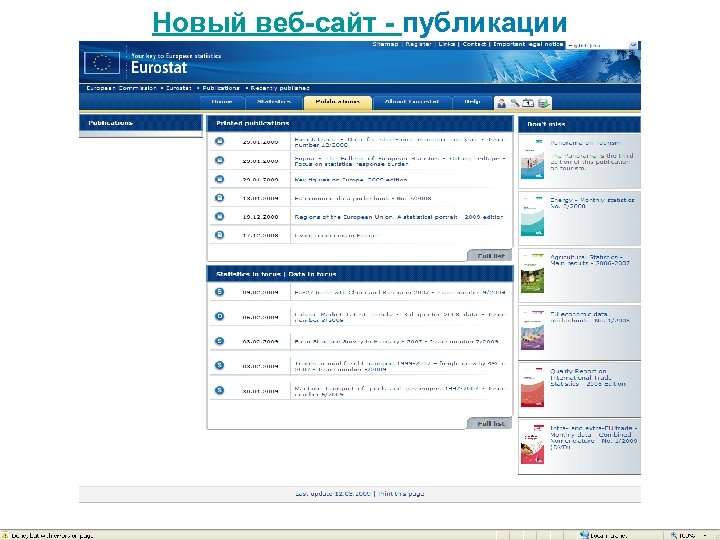720x540 pixels.
Task: Click Publications in the left sidebar menu
Action: click(x=111, y=123)
